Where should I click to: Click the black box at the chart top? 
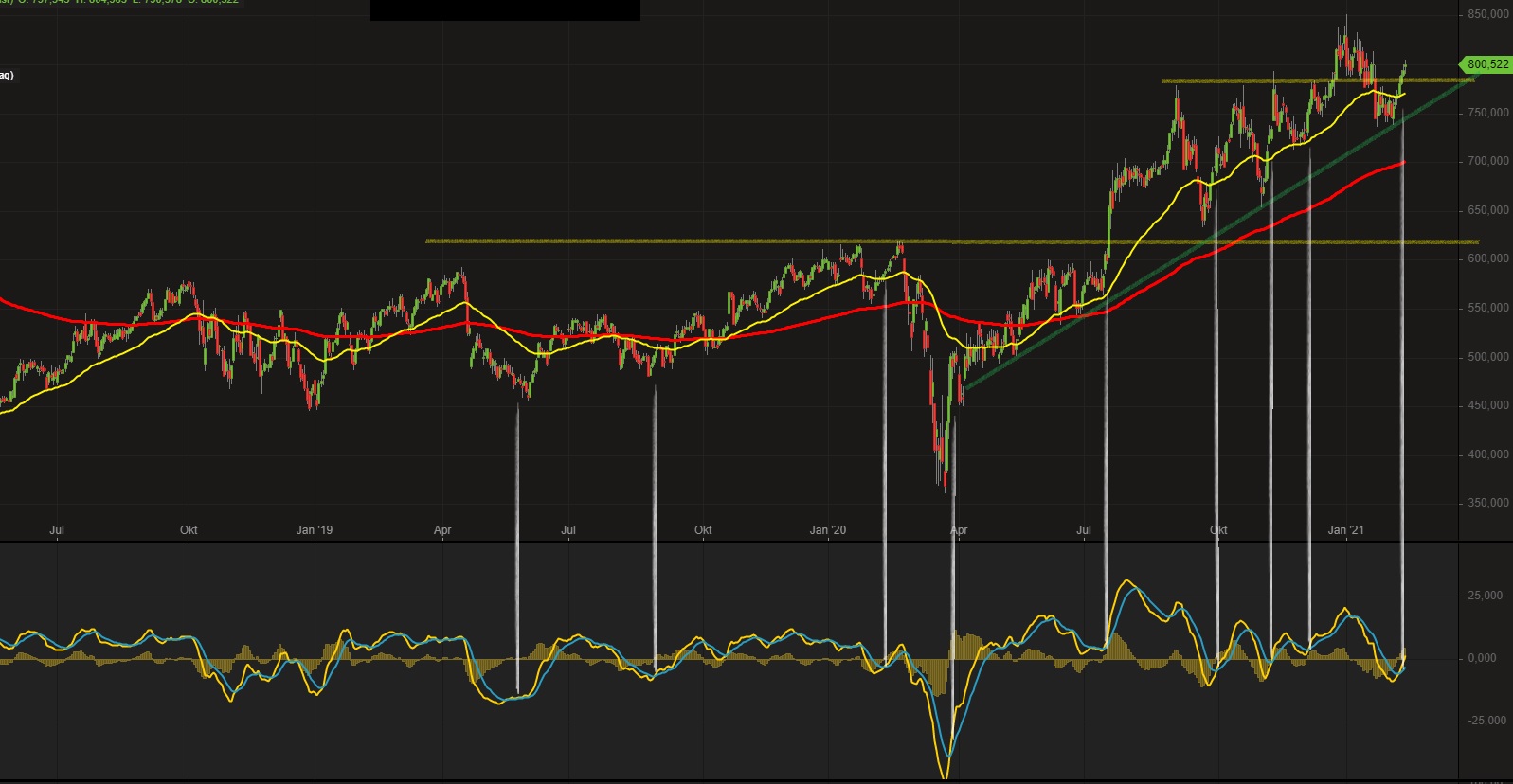[505, 9]
